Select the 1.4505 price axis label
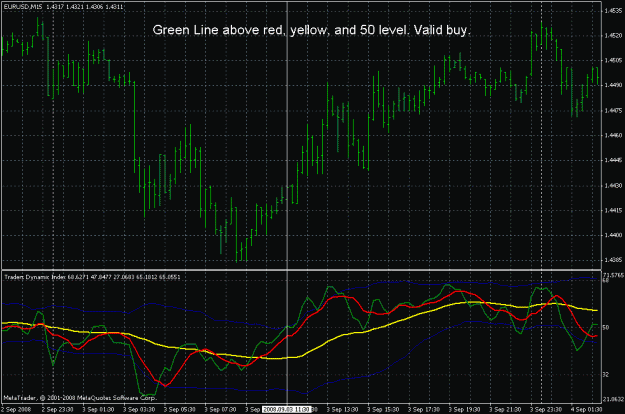The image size is (625, 414). [613, 61]
